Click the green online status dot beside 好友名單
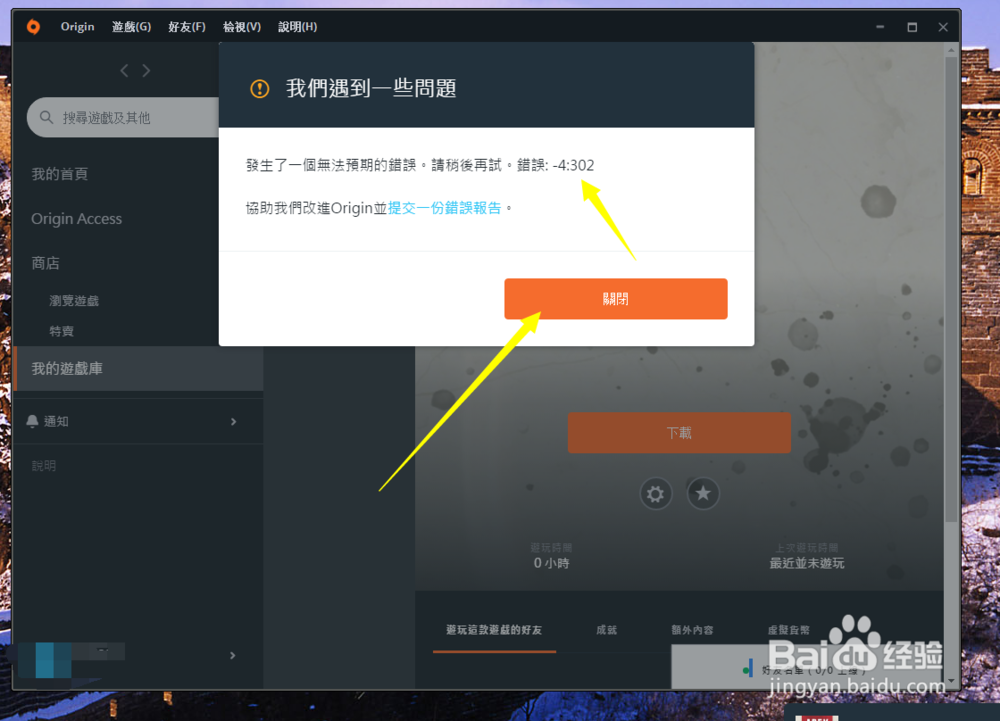Viewport: 1000px width, 721px height. click(743, 668)
